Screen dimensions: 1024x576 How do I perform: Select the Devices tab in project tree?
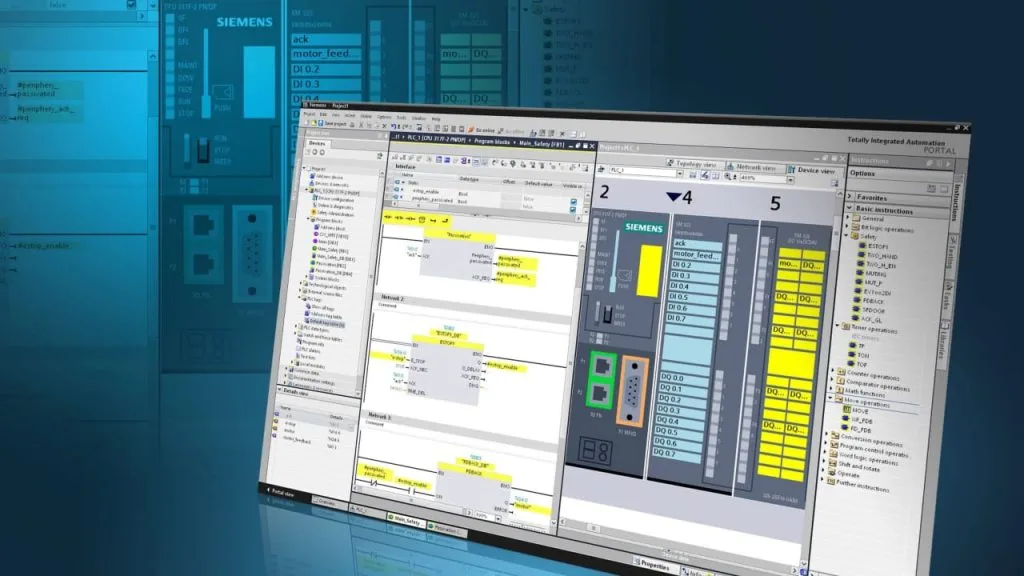pyautogui.click(x=317, y=143)
